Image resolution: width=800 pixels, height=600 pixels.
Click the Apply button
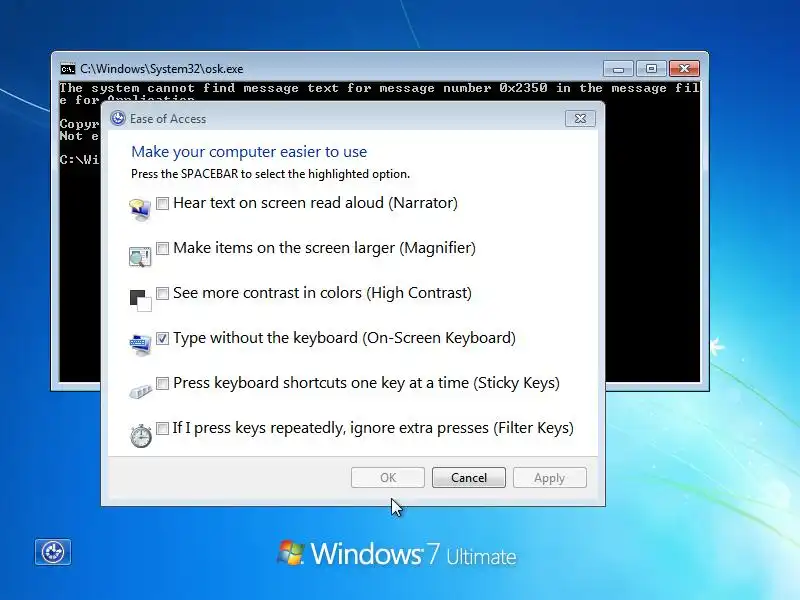click(549, 478)
